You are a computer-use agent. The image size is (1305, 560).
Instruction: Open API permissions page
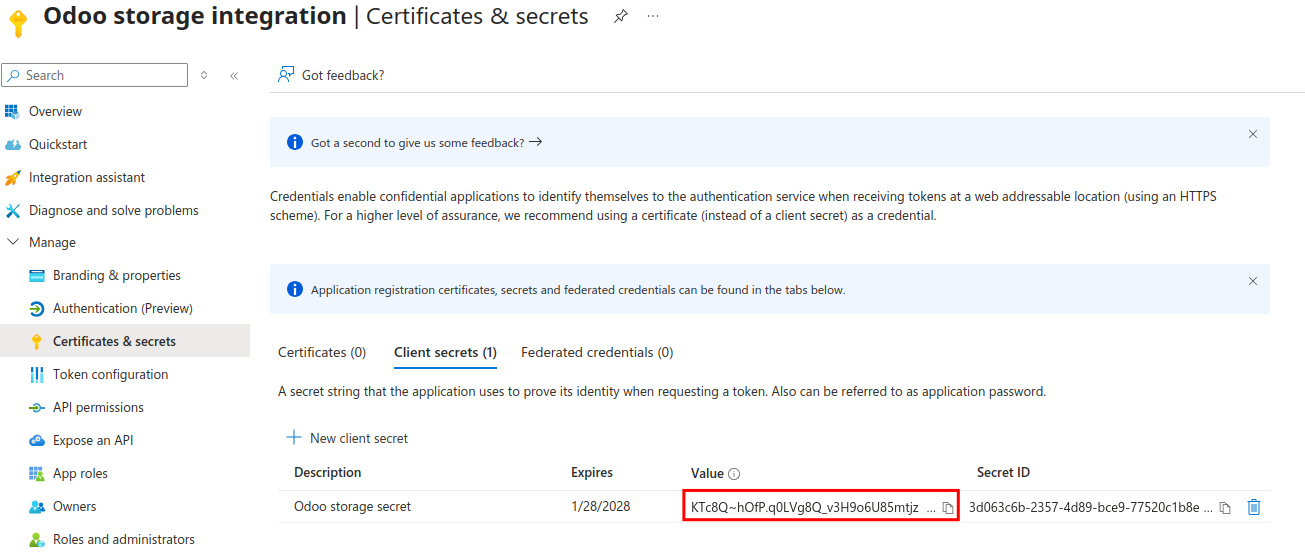[x=98, y=407]
